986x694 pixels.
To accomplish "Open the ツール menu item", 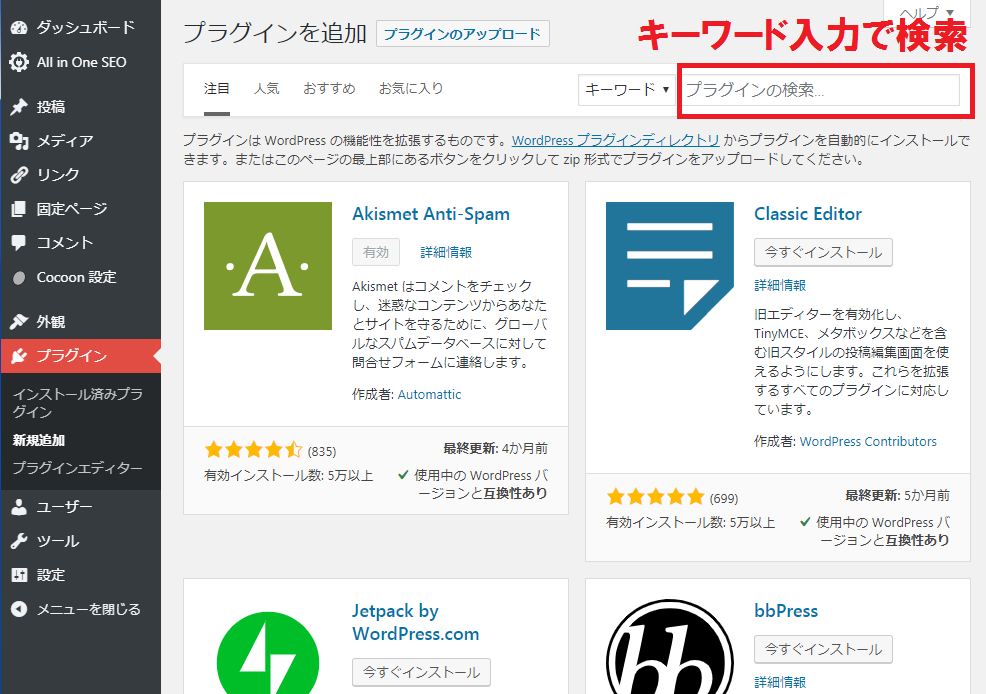I will 80,541.
